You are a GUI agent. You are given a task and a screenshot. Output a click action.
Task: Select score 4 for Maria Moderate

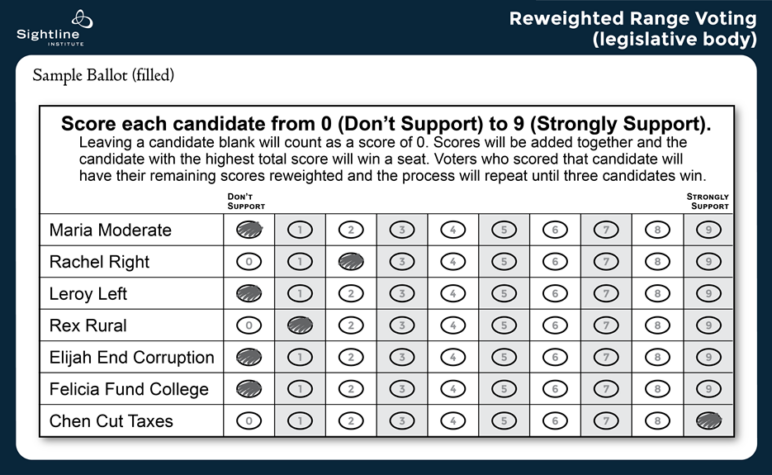coord(454,230)
